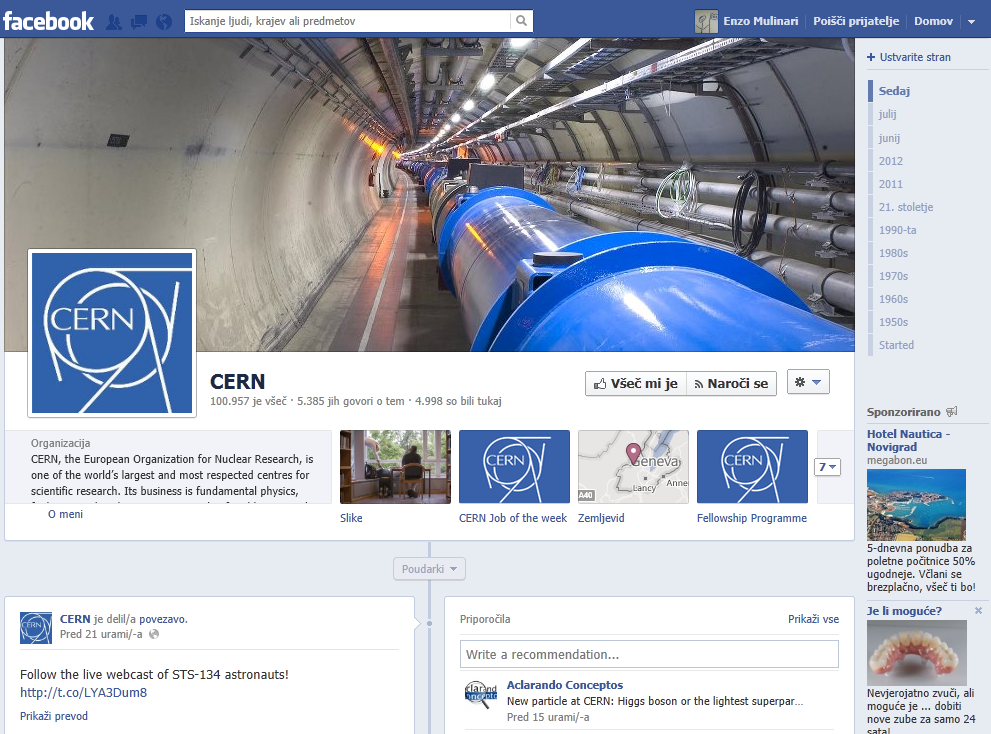The width and height of the screenshot is (991, 734).
Task: Open the CERN profile picture
Action: pos(112,333)
